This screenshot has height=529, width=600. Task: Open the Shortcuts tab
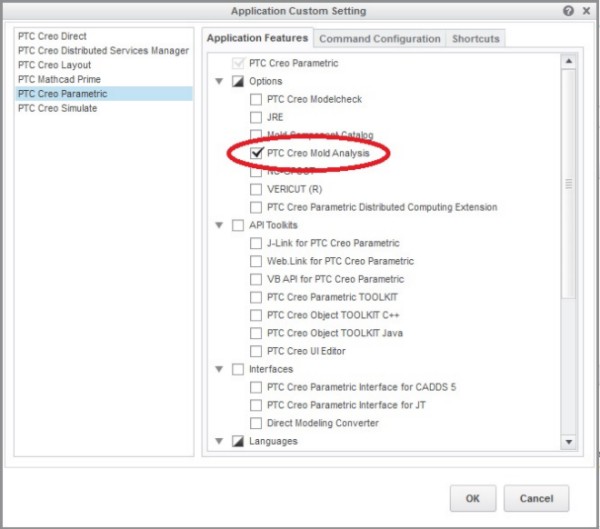476,39
